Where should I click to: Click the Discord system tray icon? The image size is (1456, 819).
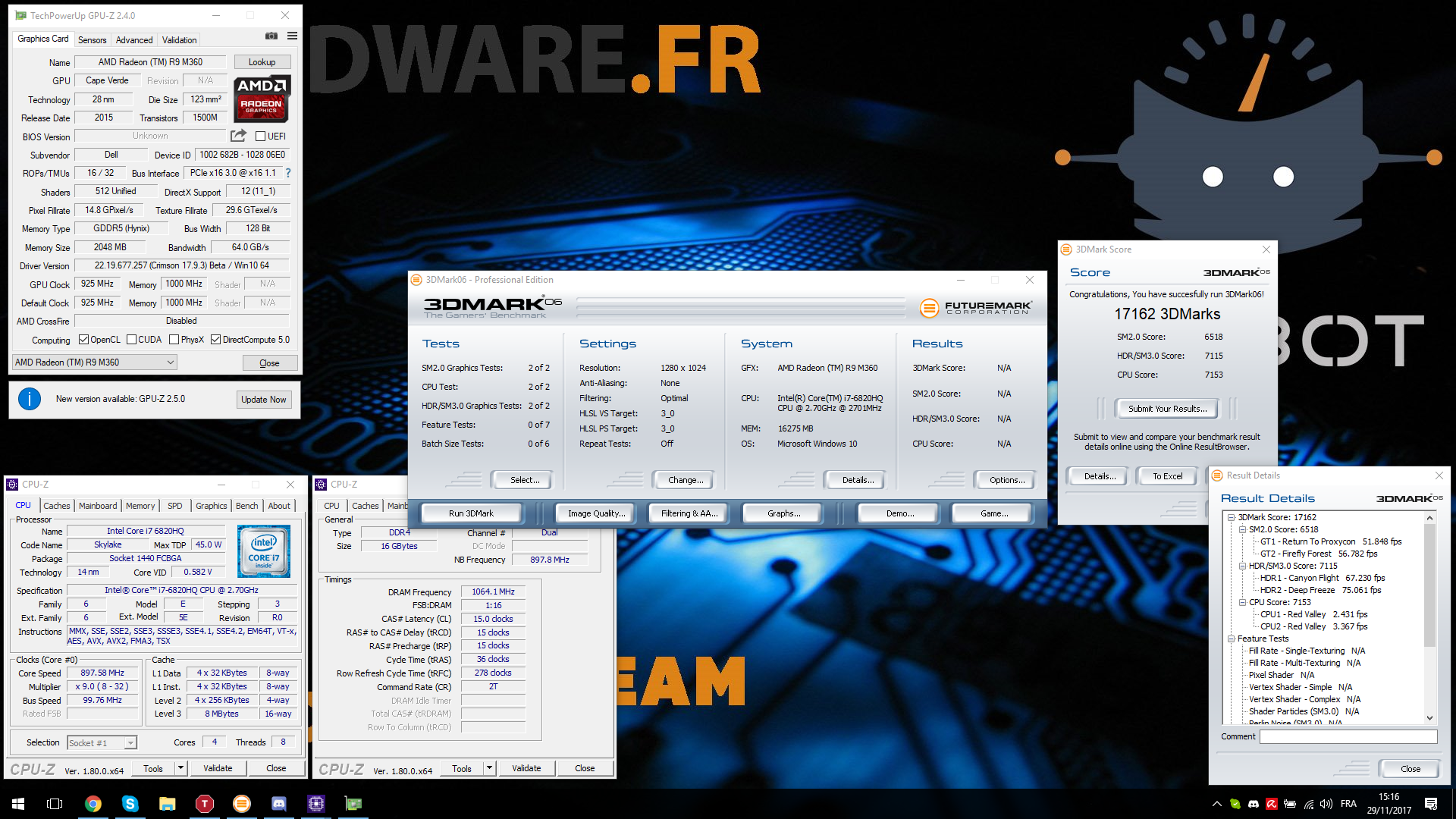click(1254, 804)
